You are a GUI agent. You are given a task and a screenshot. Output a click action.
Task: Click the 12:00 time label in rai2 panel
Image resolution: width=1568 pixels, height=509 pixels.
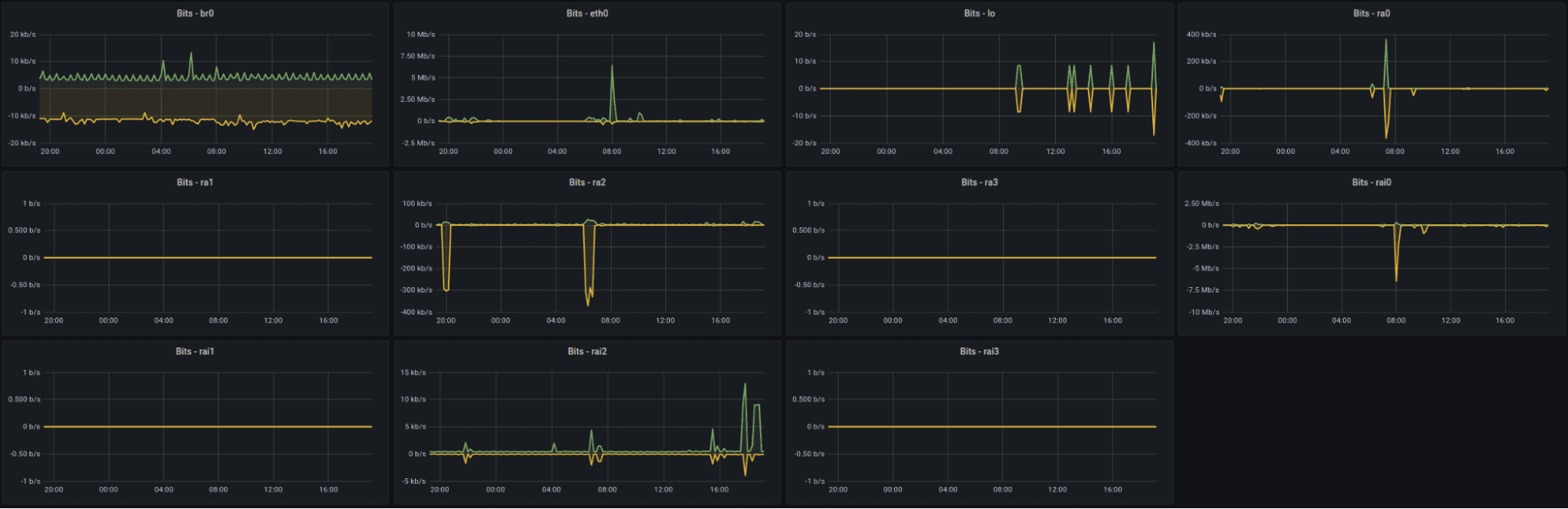(x=664, y=489)
